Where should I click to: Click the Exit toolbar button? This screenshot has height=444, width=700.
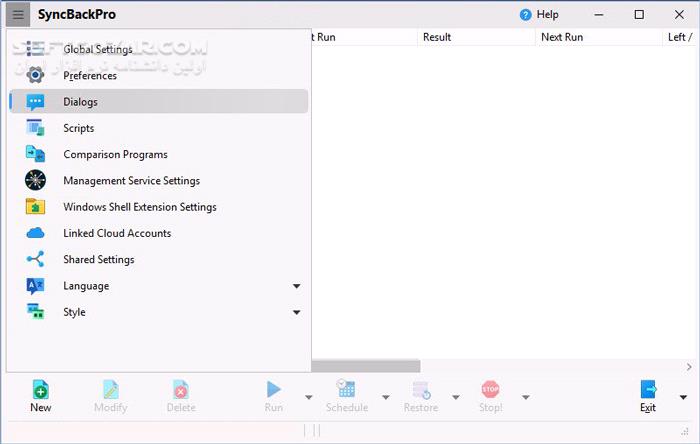click(x=648, y=396)
